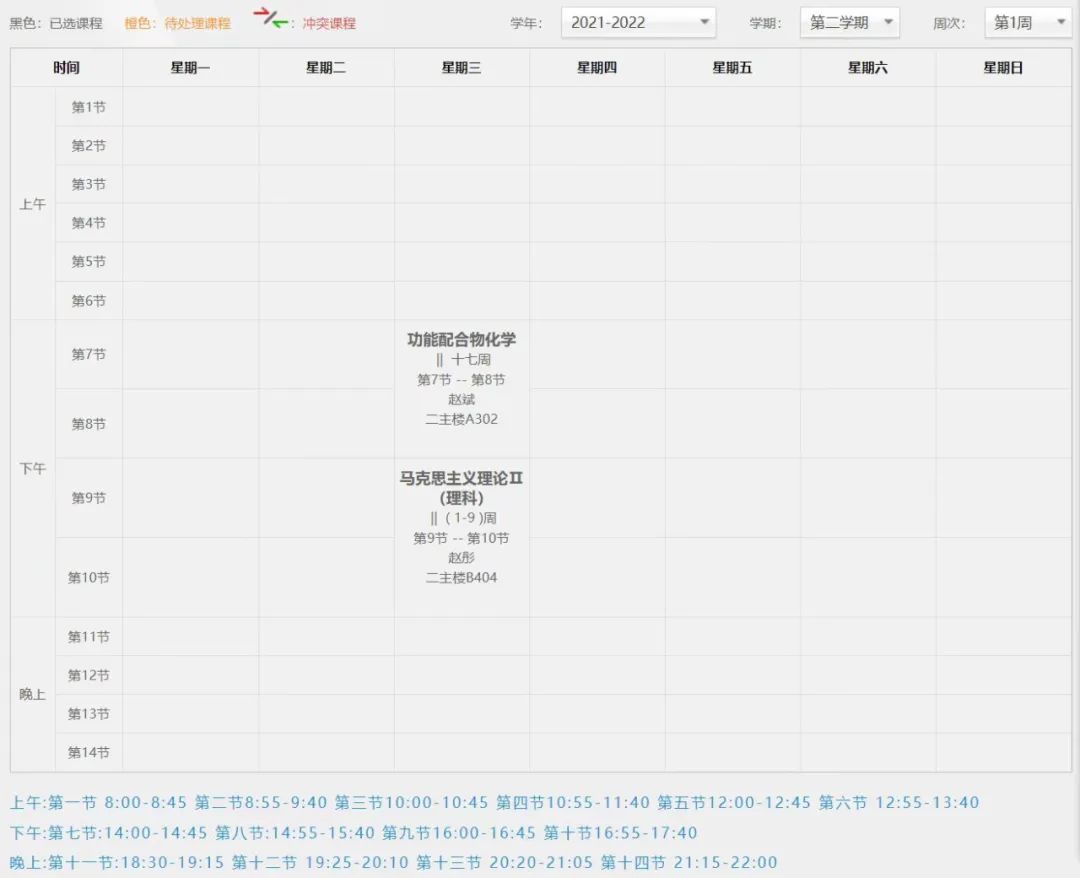The width and height of the screenshot is (1080, 878).
Task: Select the 第1节 row label
Action: [x=88, y=107]
